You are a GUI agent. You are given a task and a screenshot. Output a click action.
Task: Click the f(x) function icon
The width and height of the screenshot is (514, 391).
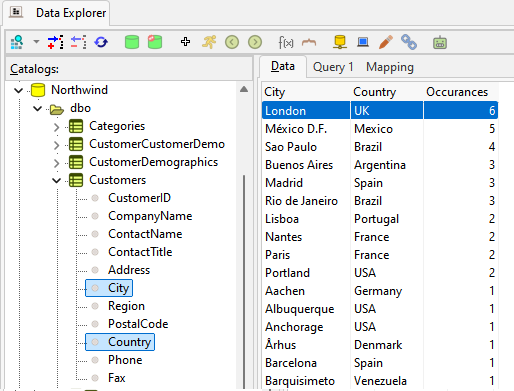286,42
